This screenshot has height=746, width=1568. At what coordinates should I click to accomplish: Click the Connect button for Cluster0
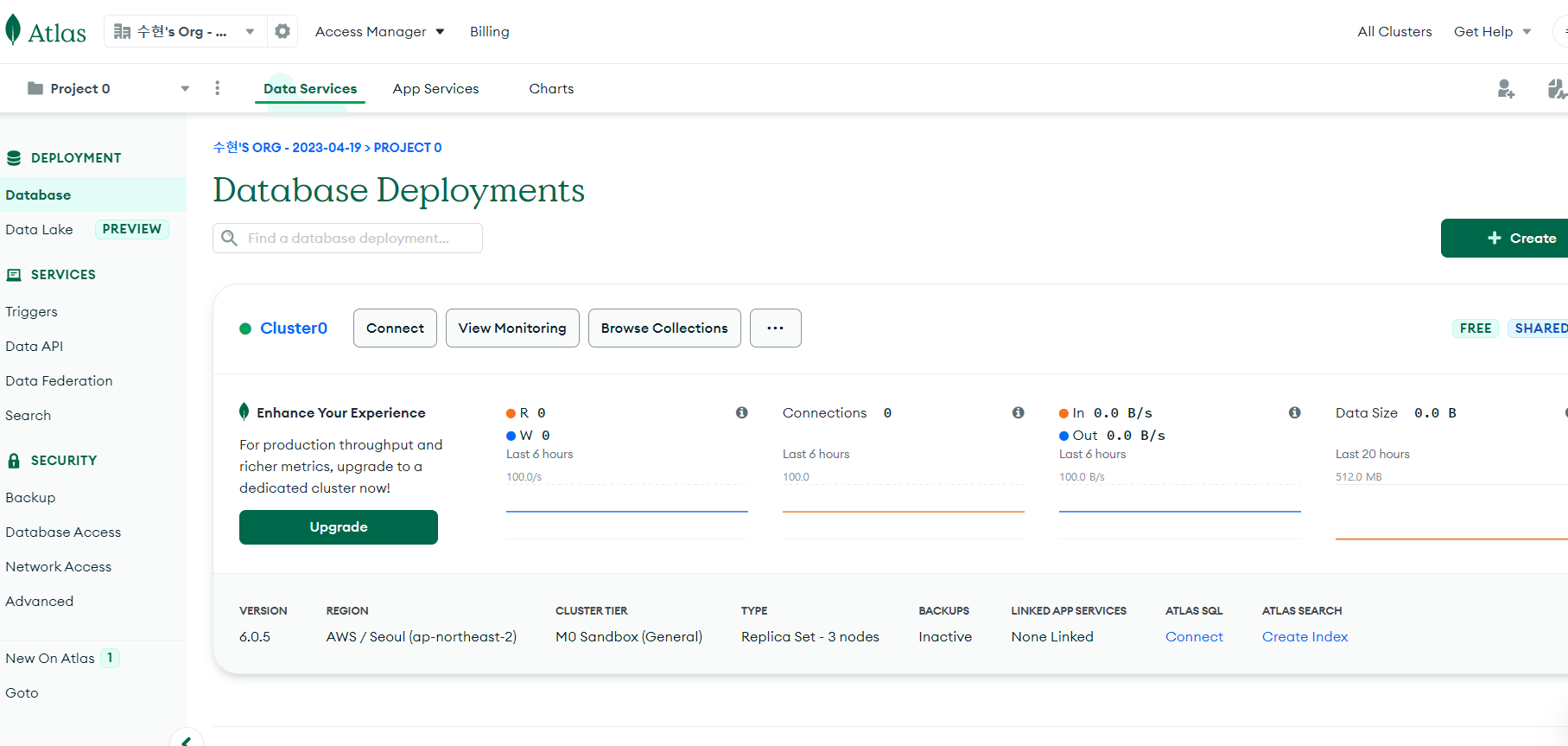[395, 328]
